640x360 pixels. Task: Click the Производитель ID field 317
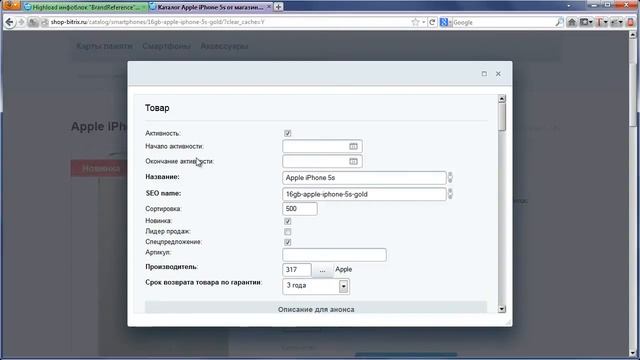point(297,270)
